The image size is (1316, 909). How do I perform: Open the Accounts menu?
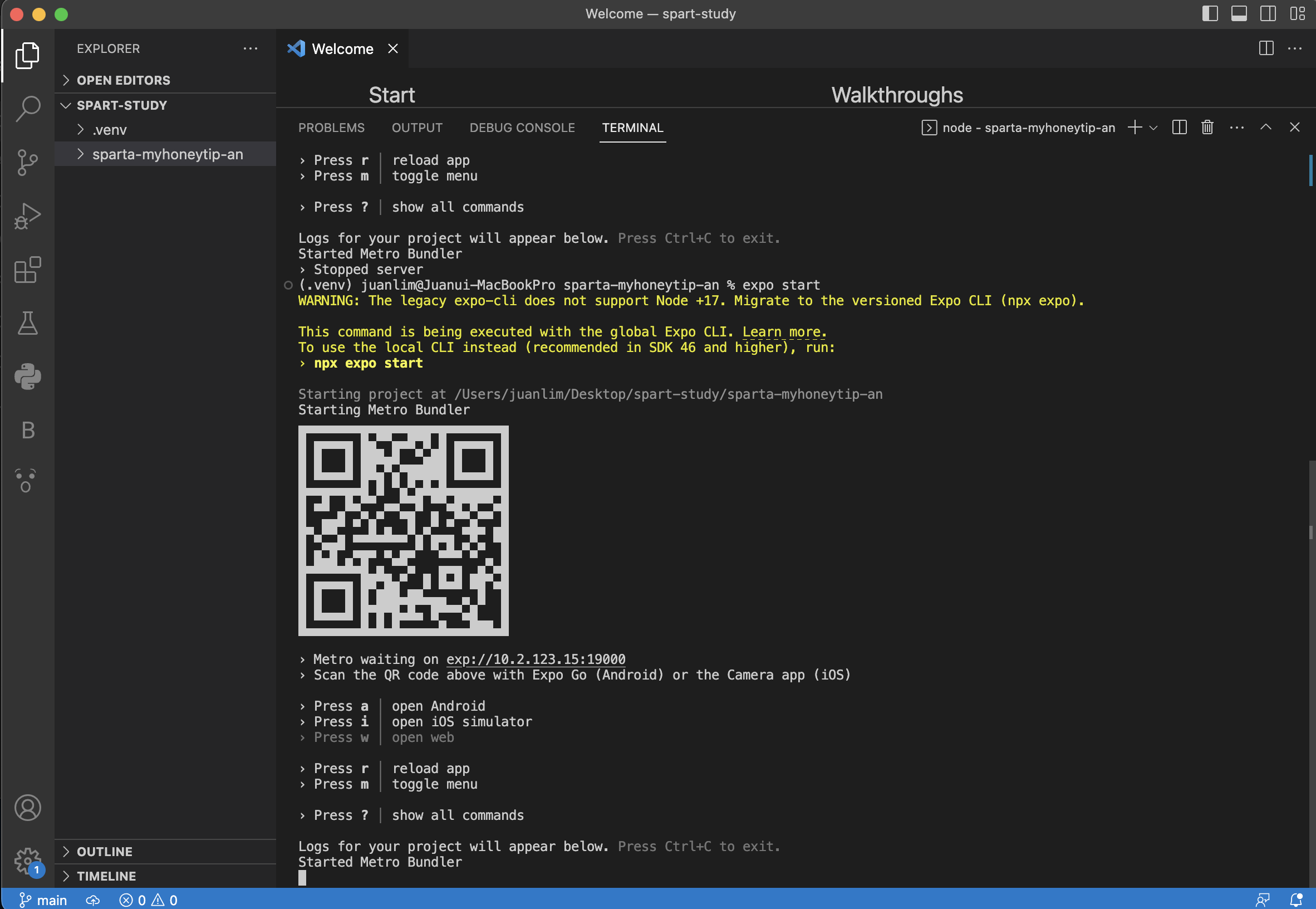coord(27,808)
